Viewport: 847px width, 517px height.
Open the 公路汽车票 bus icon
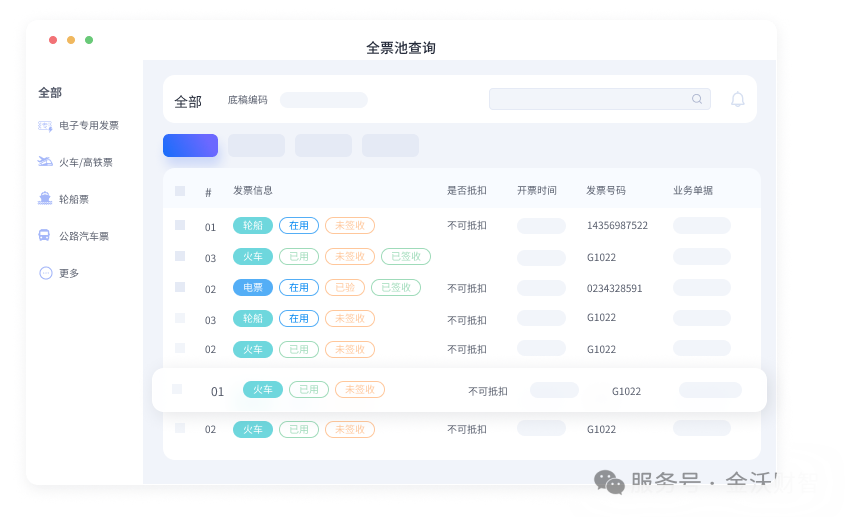[44, 235]
